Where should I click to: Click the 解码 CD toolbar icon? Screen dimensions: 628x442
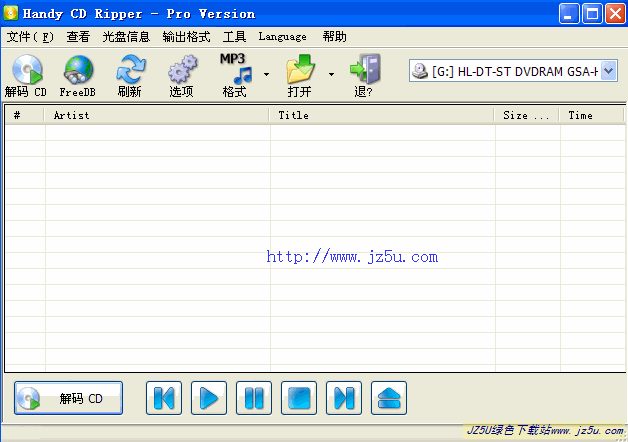point(26,75)
